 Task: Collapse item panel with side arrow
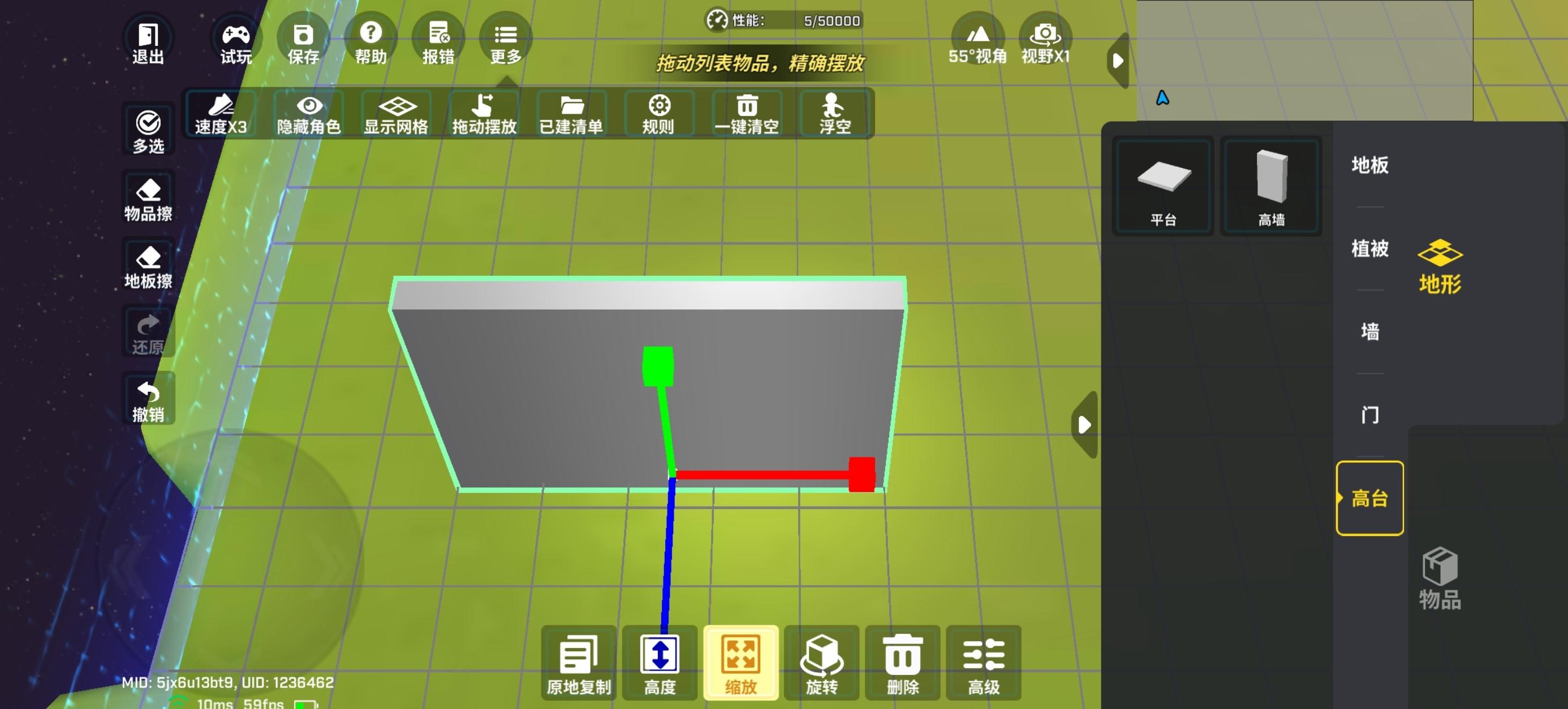pyautogui.click(x=1084, y=424)
